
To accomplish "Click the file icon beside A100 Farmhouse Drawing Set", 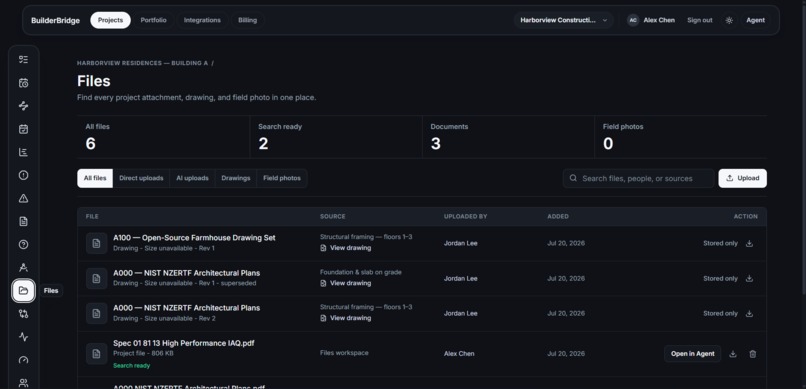I will [x=97, y=244].
